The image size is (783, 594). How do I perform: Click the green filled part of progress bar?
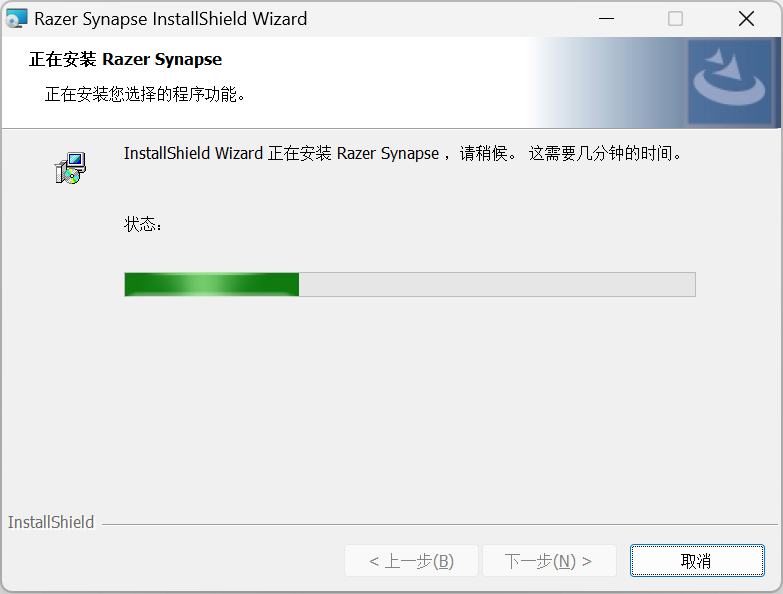point(212,285)
